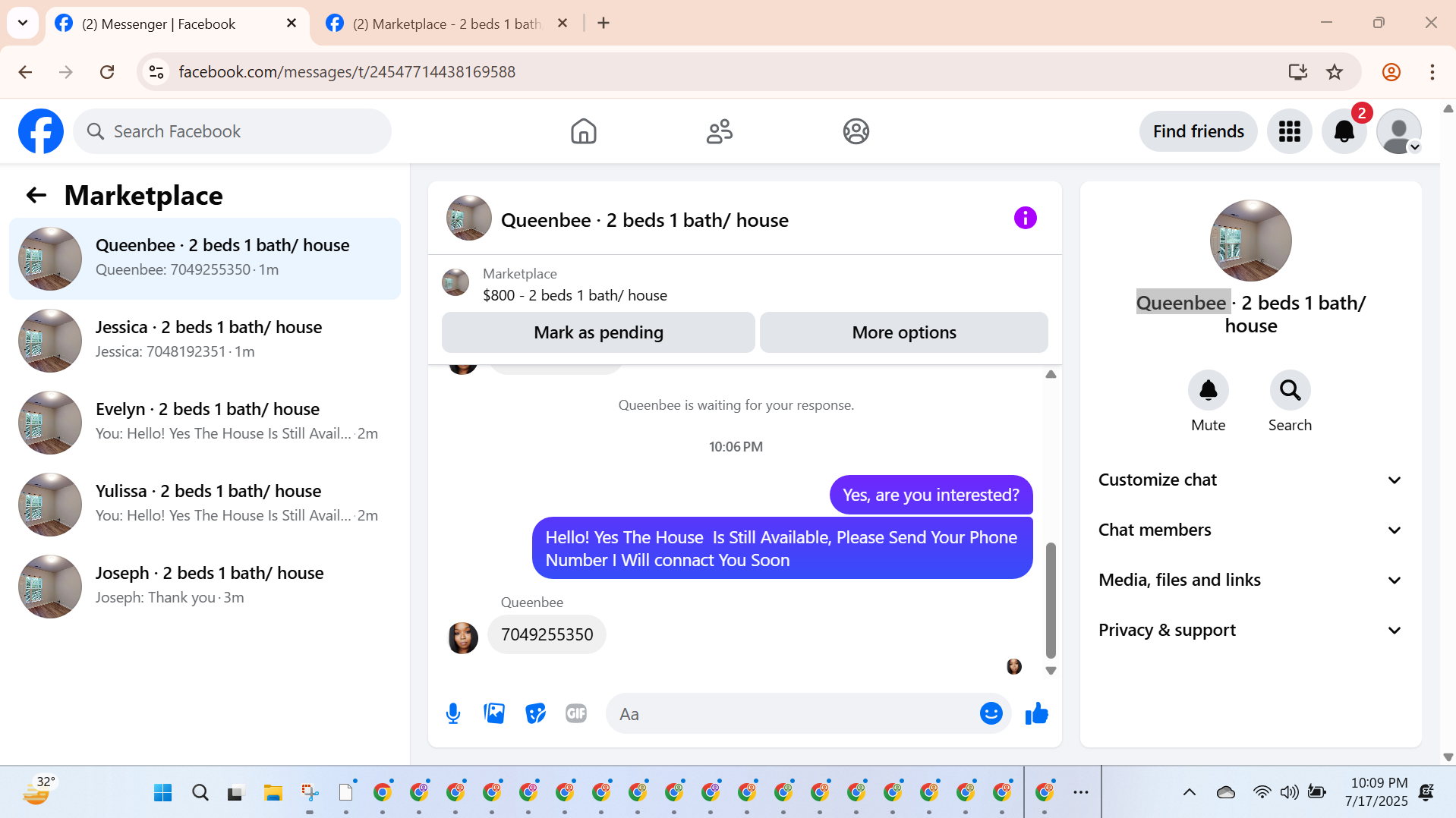Switch to the Marketplace 2 beds tab
Screen dimensions: 1456x818
point(446,24)
